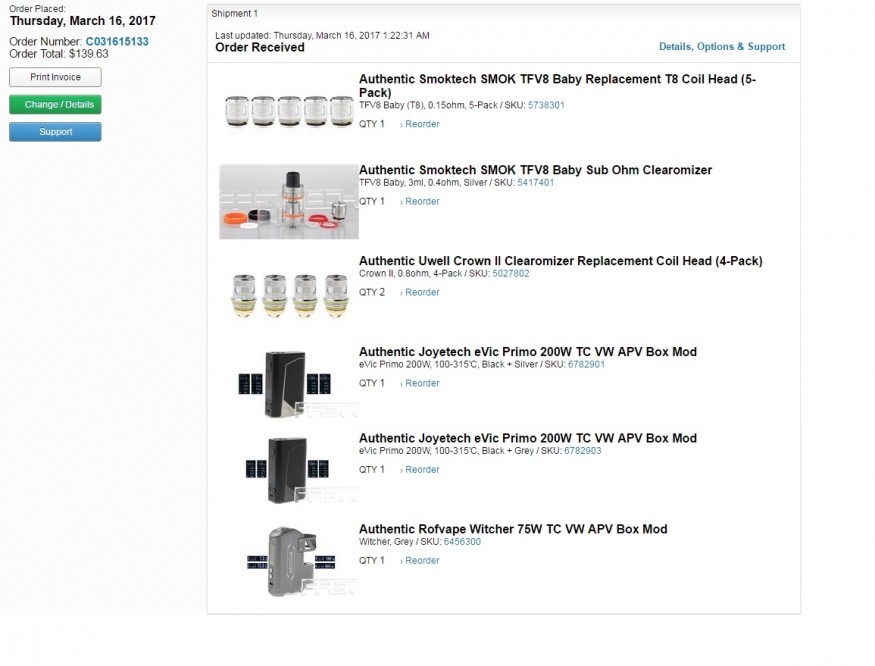Screen dimensions: 875x666
Task: Open Details, Options & Support link
Action: click(x=721, y=47)
